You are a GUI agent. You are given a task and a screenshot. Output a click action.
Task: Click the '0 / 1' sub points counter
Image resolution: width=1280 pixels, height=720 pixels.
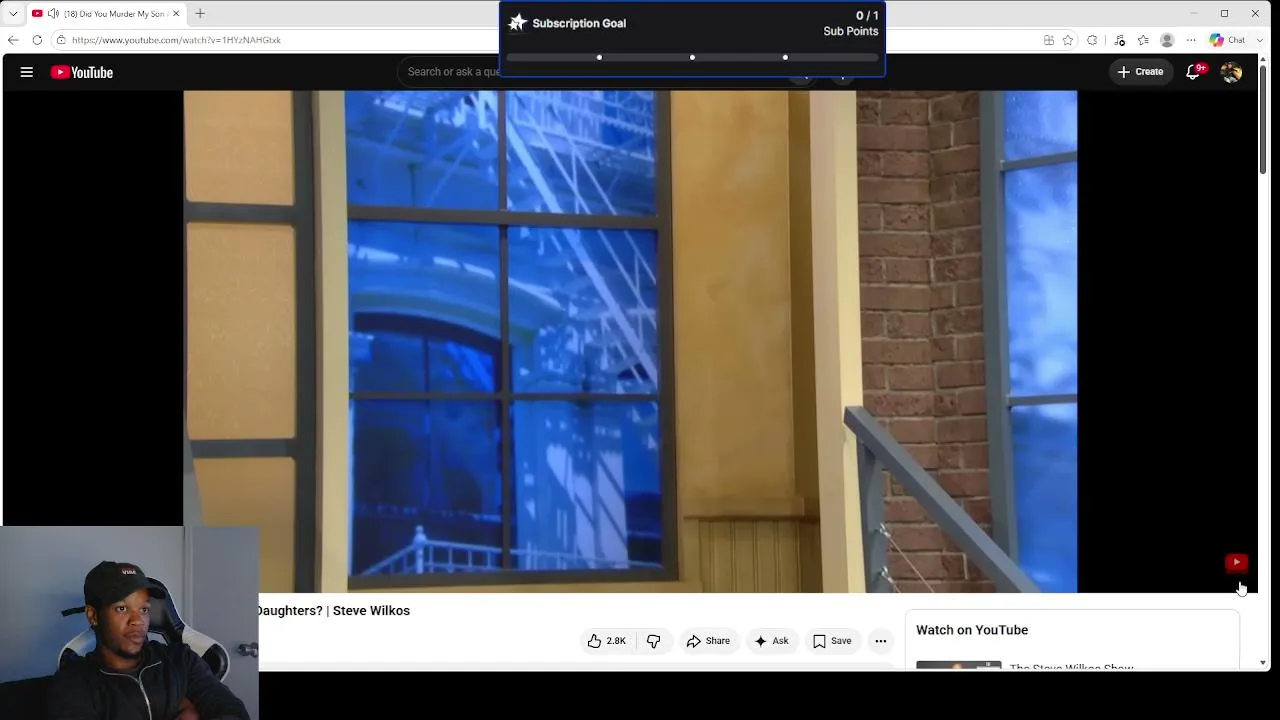pos(867,16)
